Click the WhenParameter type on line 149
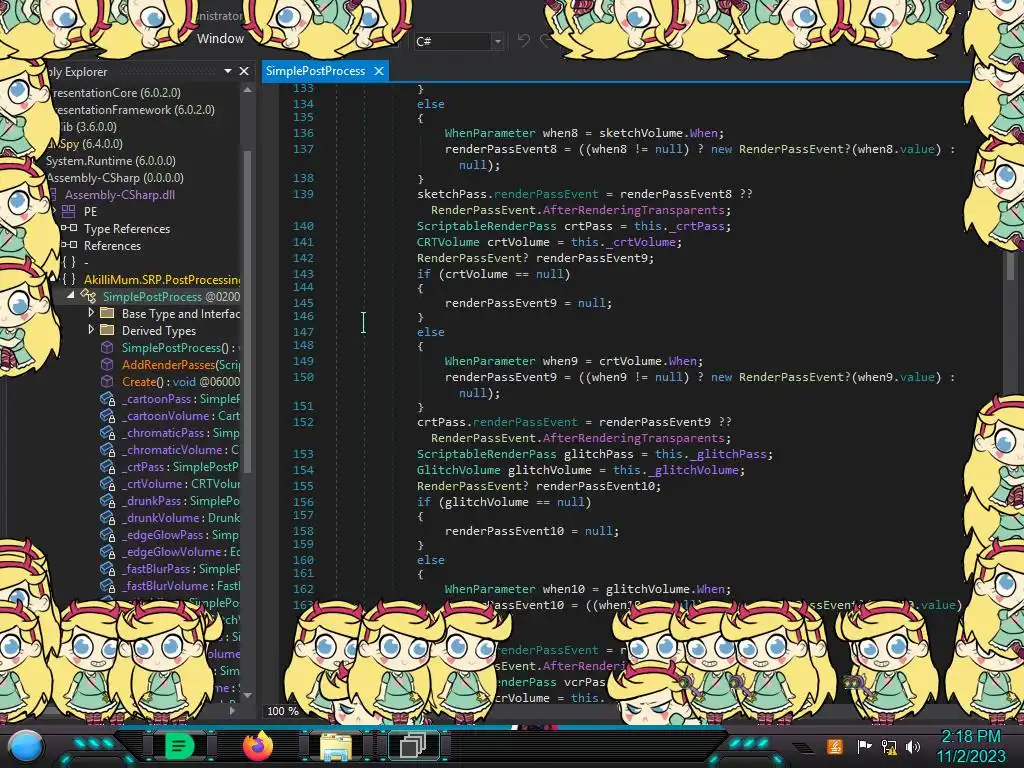Viewport: 1024px width, 768px height. click(x=490, y=361)
